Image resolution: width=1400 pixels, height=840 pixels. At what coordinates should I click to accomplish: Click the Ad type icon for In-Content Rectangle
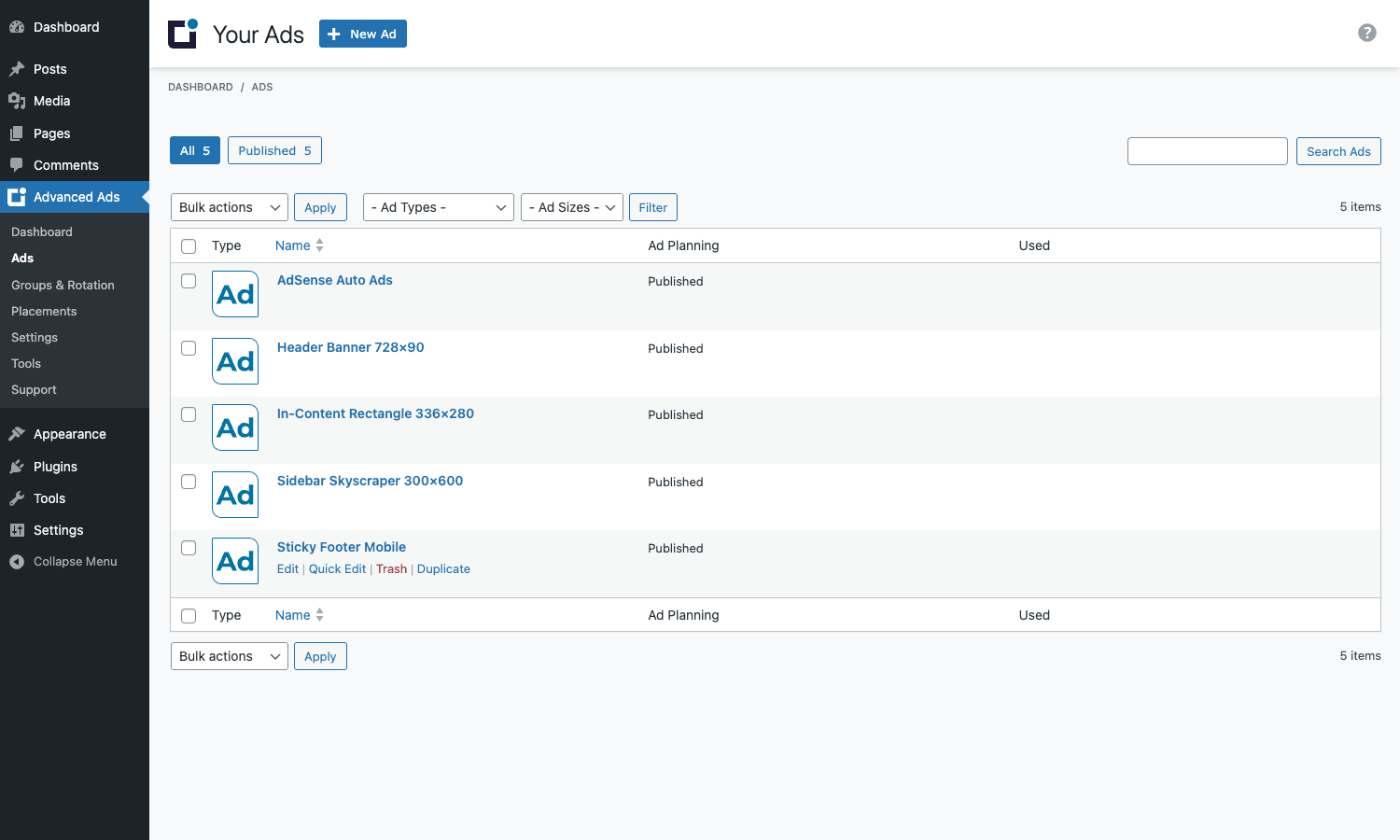[235, 427]
